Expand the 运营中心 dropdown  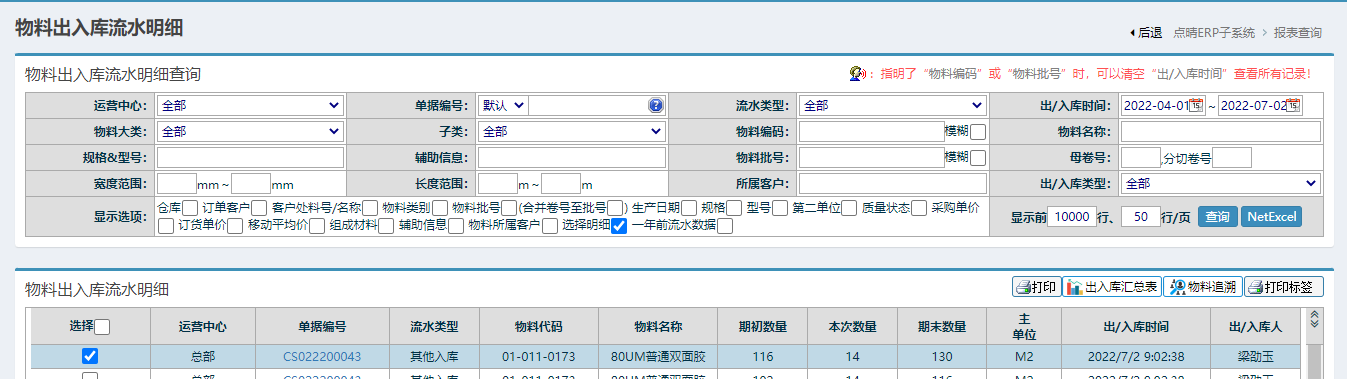pos(250,105)
